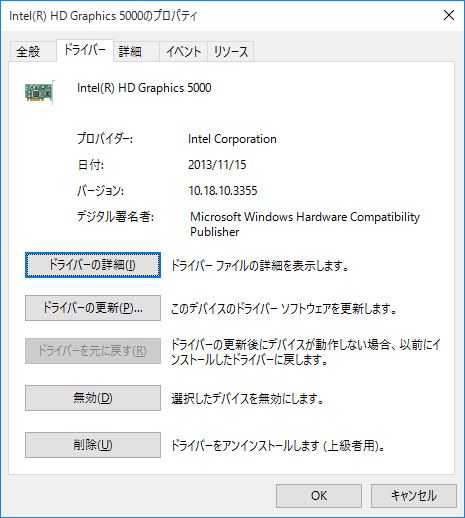The width and height of the screenshot is (465, 518).
Task: Click the graphics card device icon
Action: click(39, 92)
